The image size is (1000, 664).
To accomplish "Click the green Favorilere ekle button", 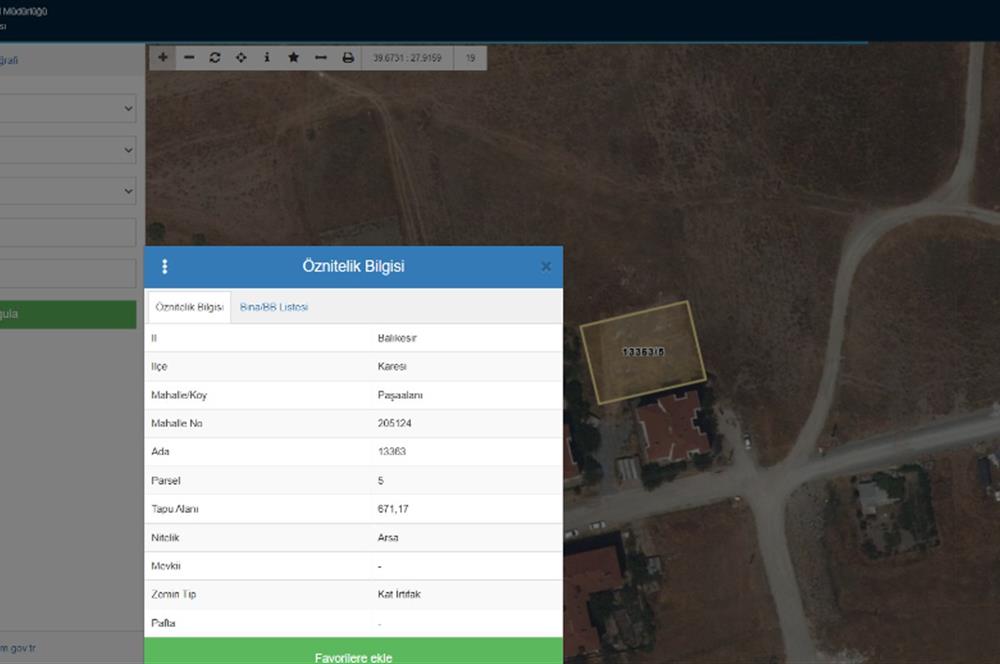I will 353,656.
